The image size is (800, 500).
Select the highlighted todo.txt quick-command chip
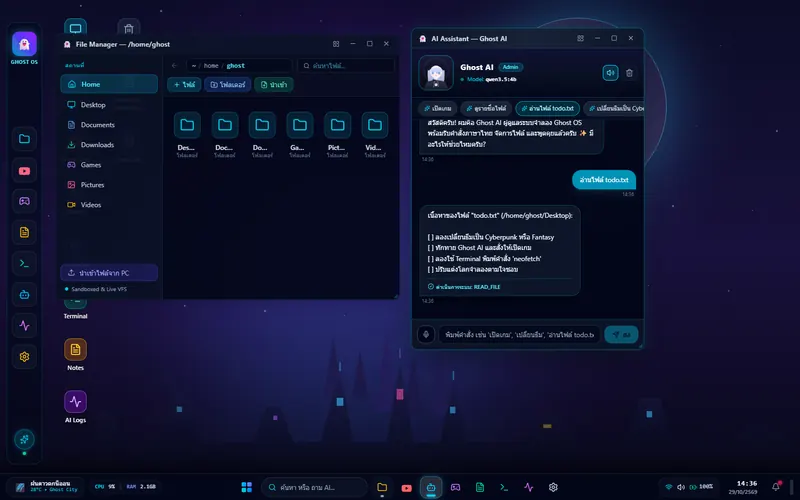pyautogui.click(x=547, y=109)
